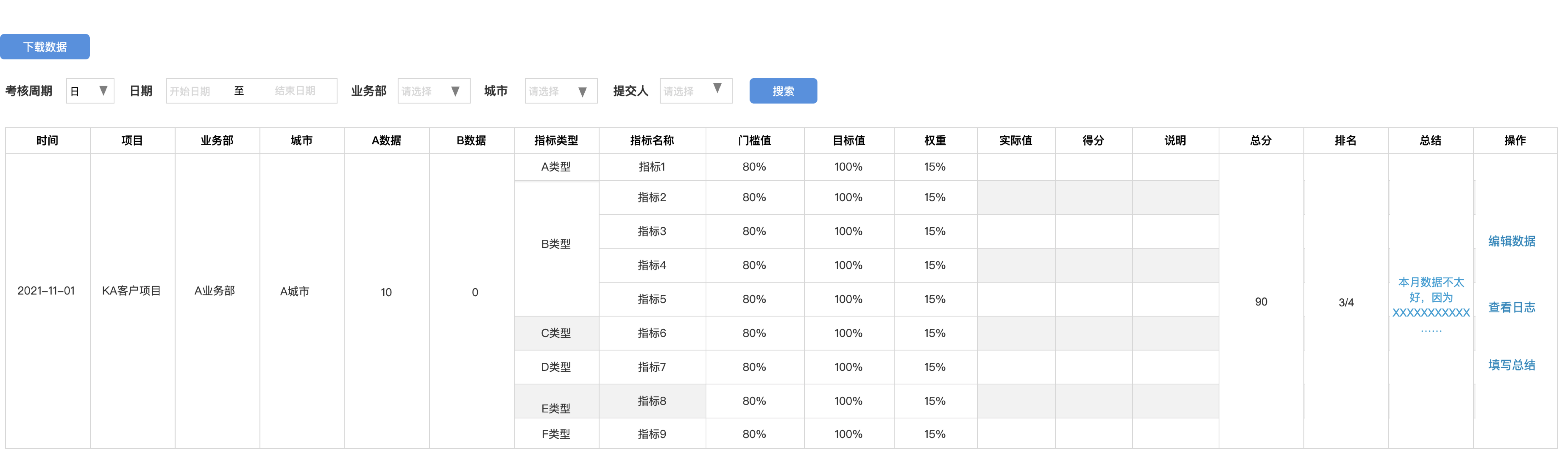Click the ranking value 3/4
The image size is (1568, 449).
point(1346,302)
